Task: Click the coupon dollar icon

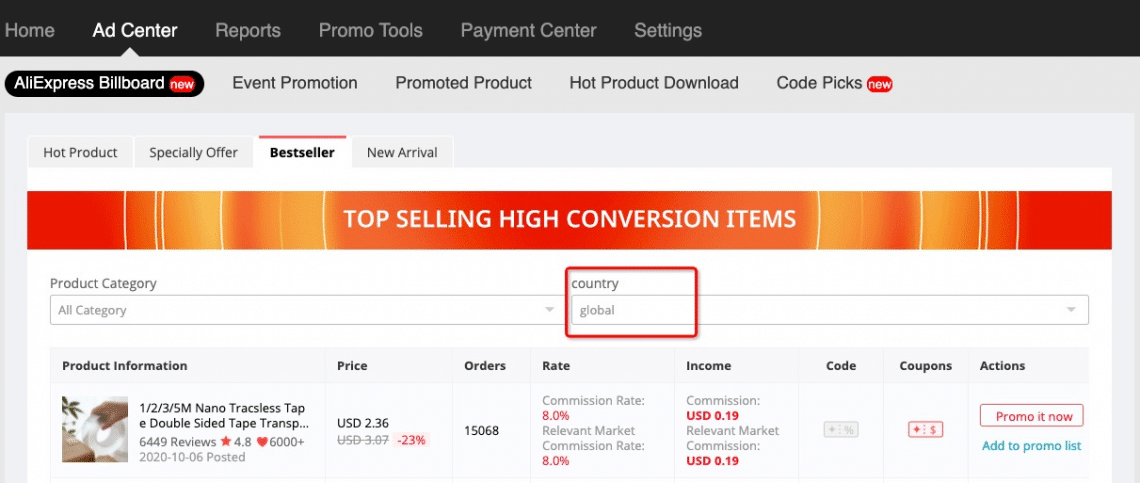Action: pos(925,430)
